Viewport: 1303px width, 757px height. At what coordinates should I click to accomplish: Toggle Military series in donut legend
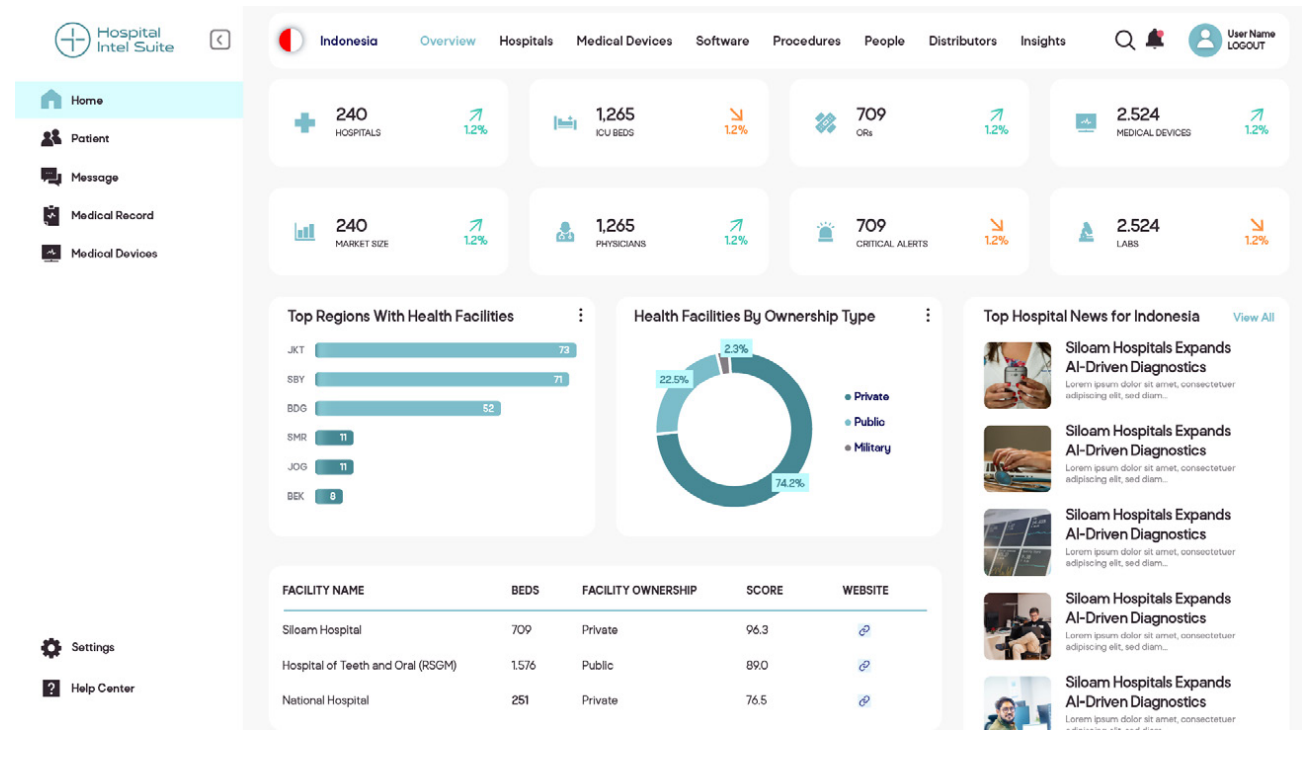tap(871, 448)
